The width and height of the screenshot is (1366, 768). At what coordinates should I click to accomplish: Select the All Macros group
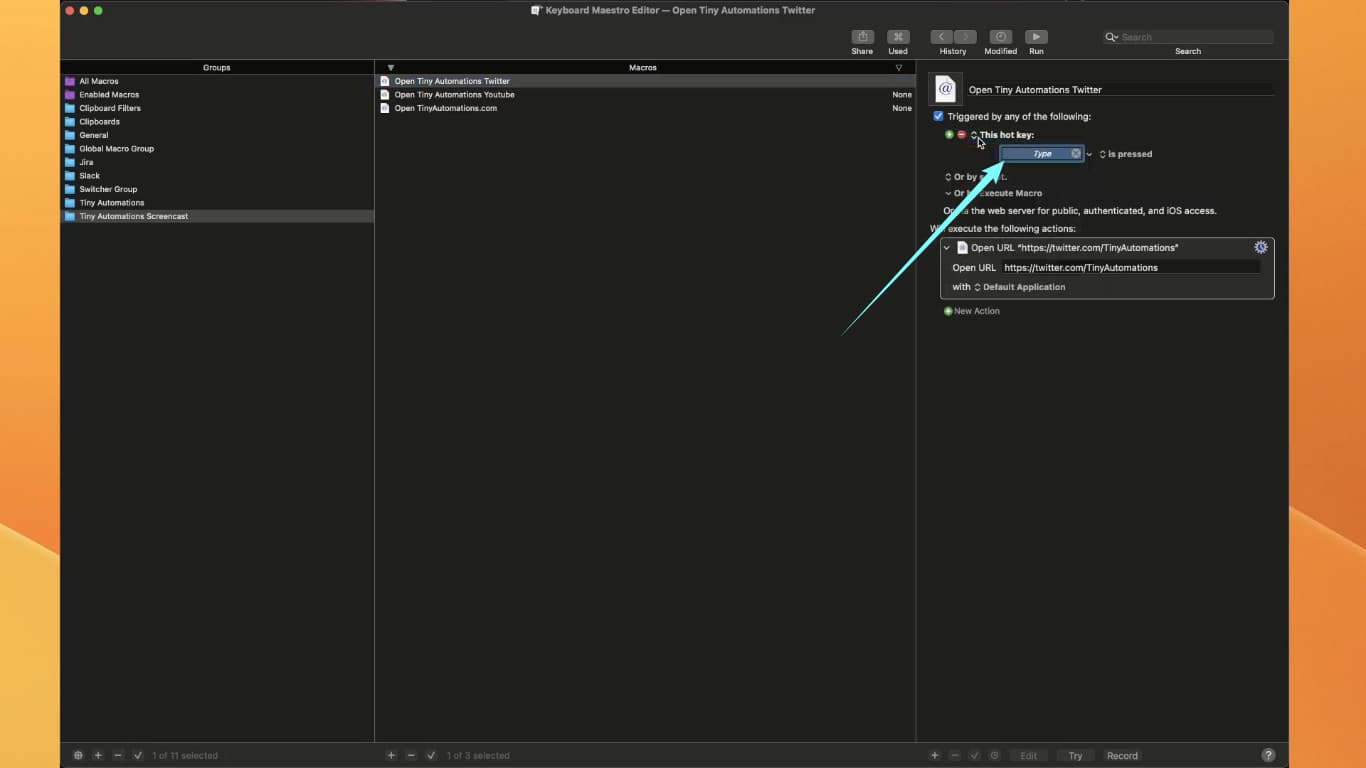(x=217, y=81)
